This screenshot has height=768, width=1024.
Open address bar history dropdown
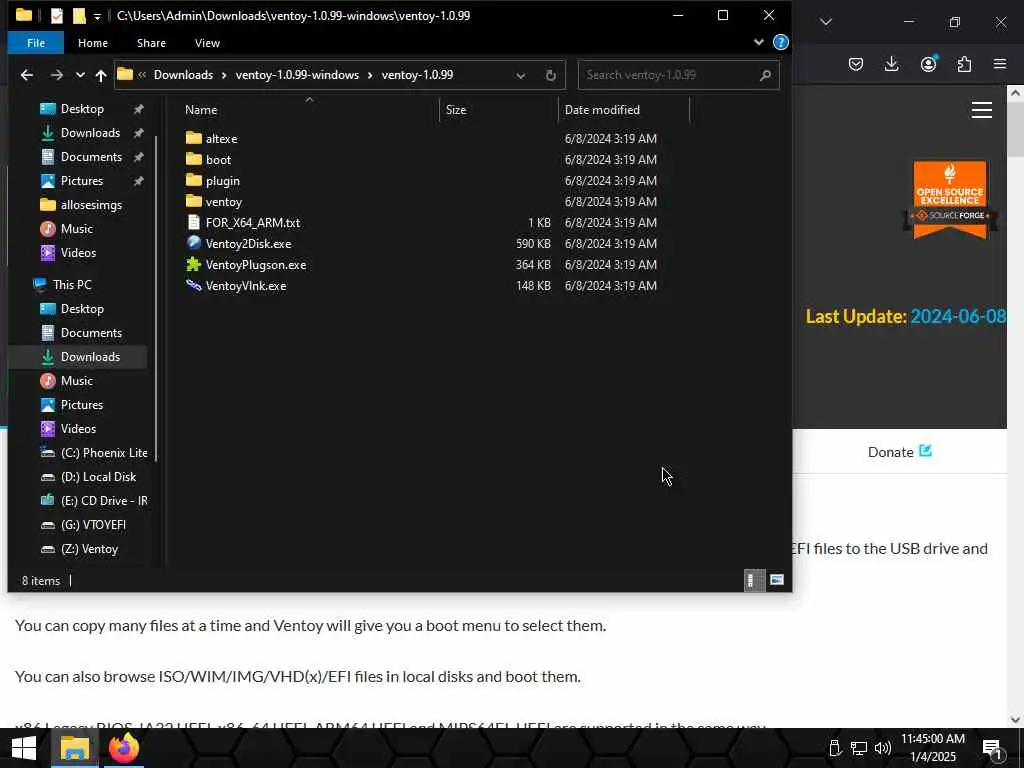[520, 76]
